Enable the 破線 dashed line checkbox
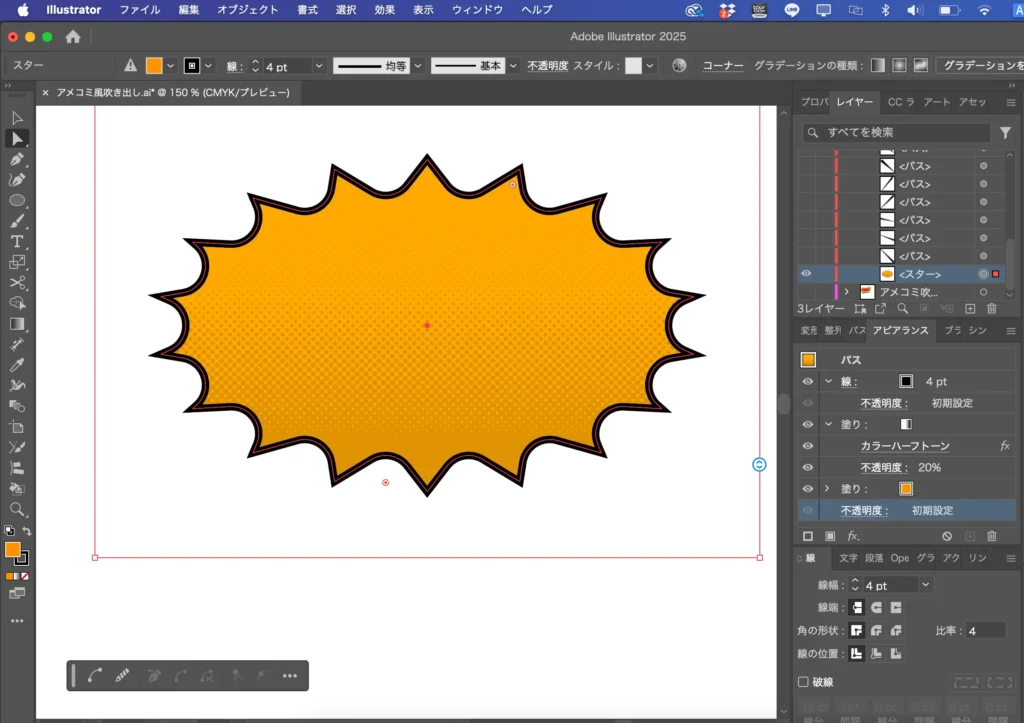Viewport: 1024px width, 723px height. 803,682
